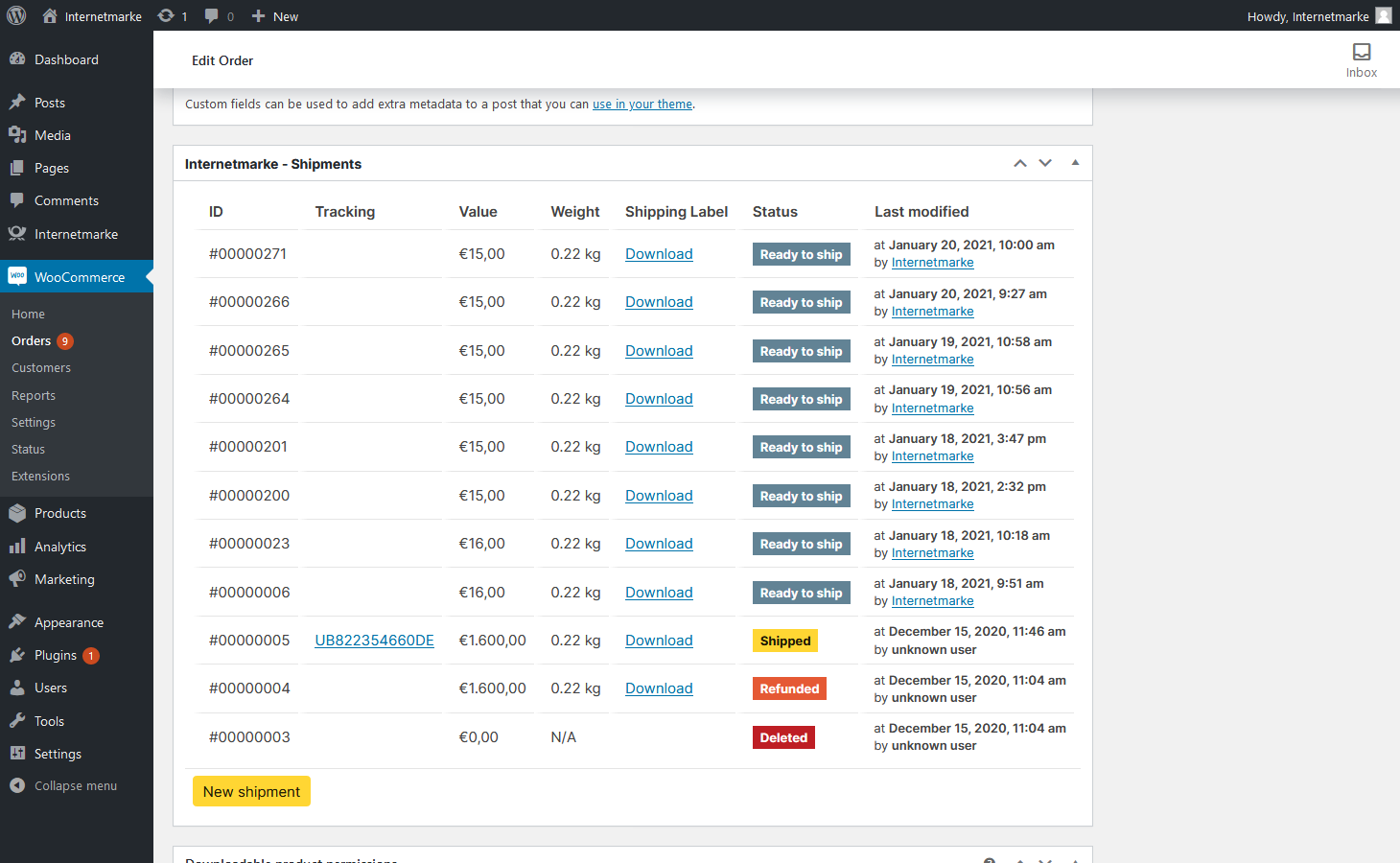Open Home in WooCommerce submenu
The width and height of the screenshot is (1400, 863).
click(28, 315)
